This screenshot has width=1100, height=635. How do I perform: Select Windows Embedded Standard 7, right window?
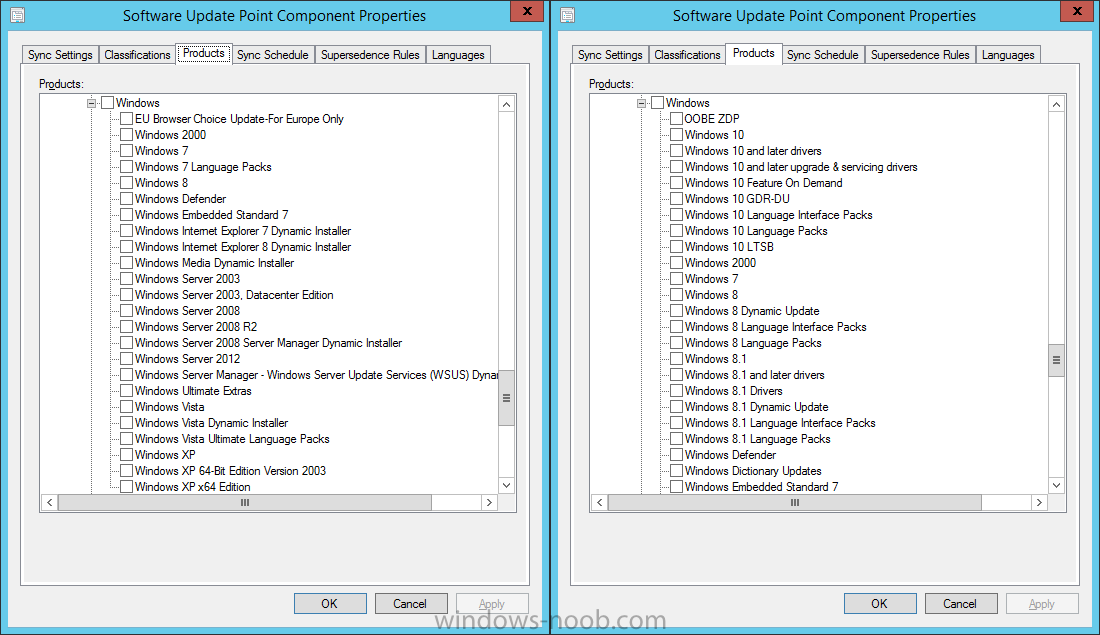click(x=761, y=487)
